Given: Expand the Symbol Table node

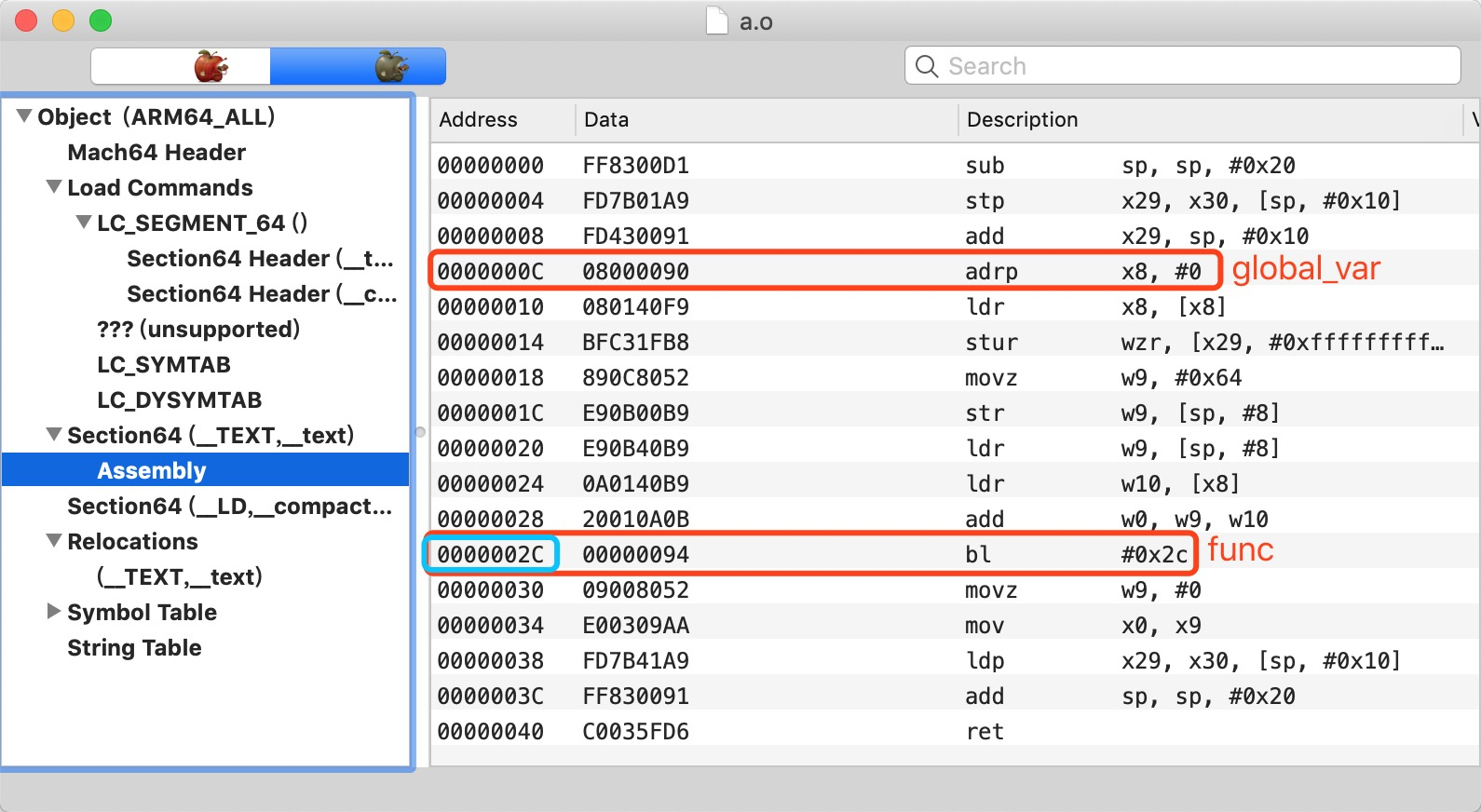Looking at the screenshot, I should point(54,612).
